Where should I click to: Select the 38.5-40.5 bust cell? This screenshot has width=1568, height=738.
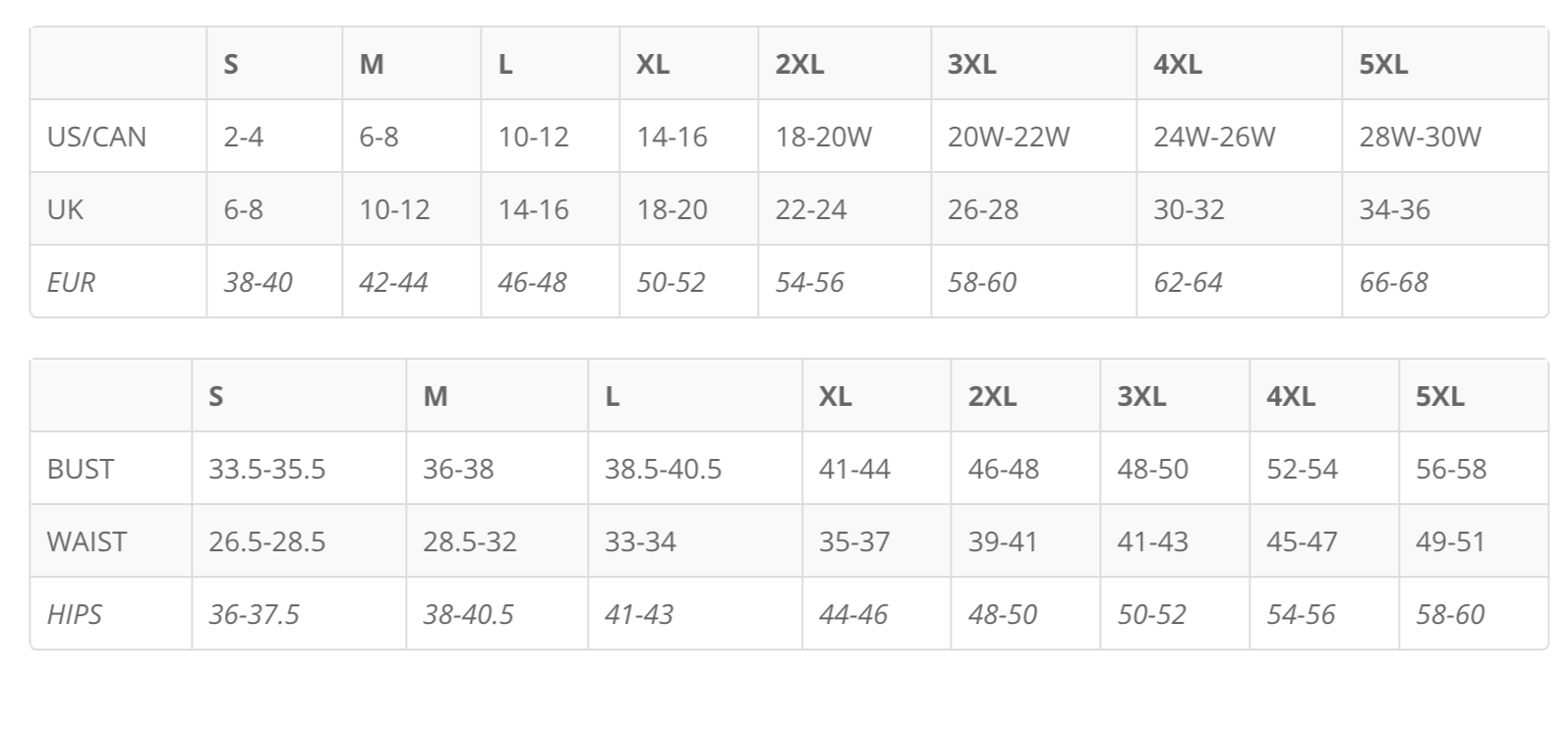[x=663, y=469]
